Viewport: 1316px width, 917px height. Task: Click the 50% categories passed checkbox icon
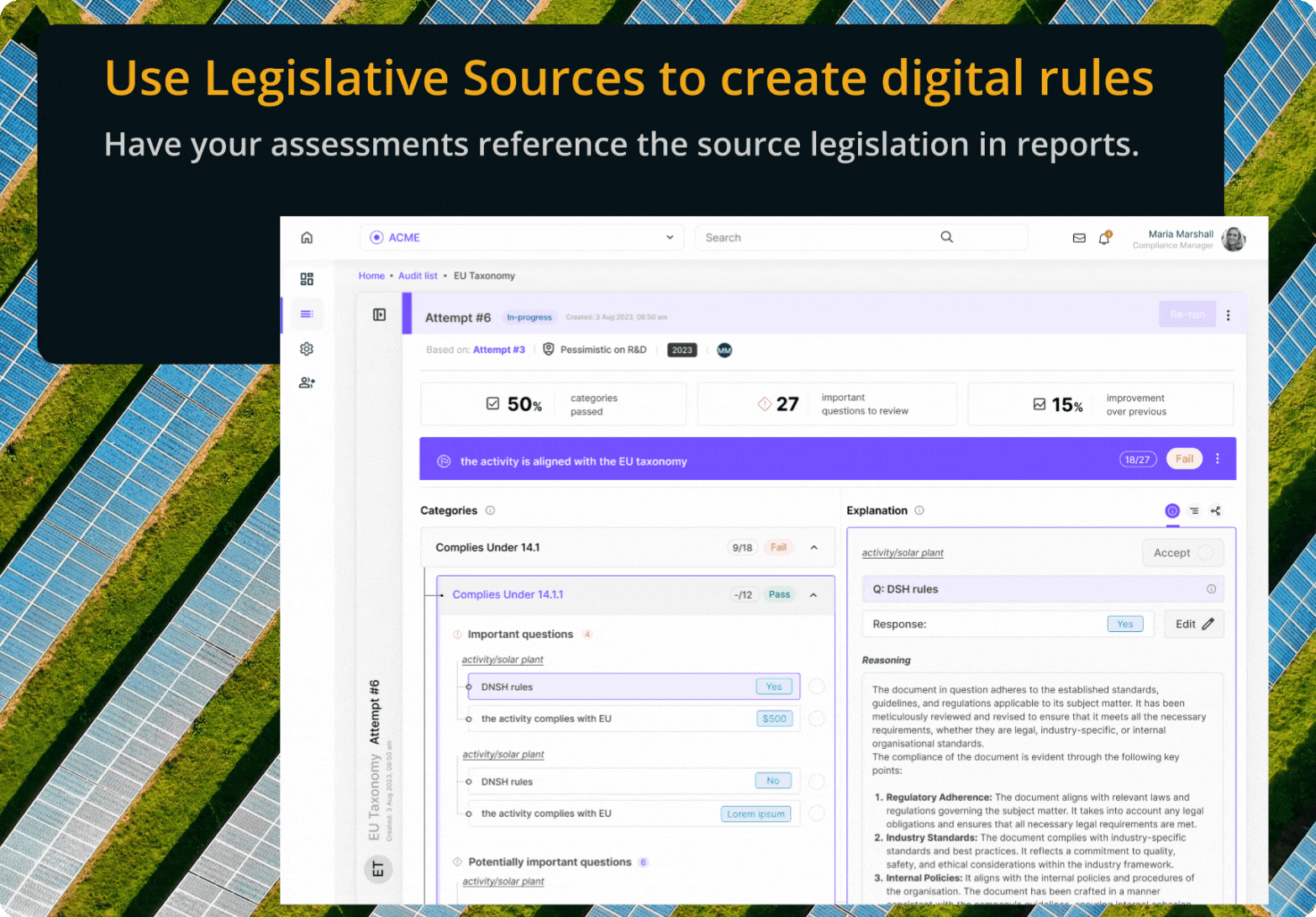pos(493,403)
